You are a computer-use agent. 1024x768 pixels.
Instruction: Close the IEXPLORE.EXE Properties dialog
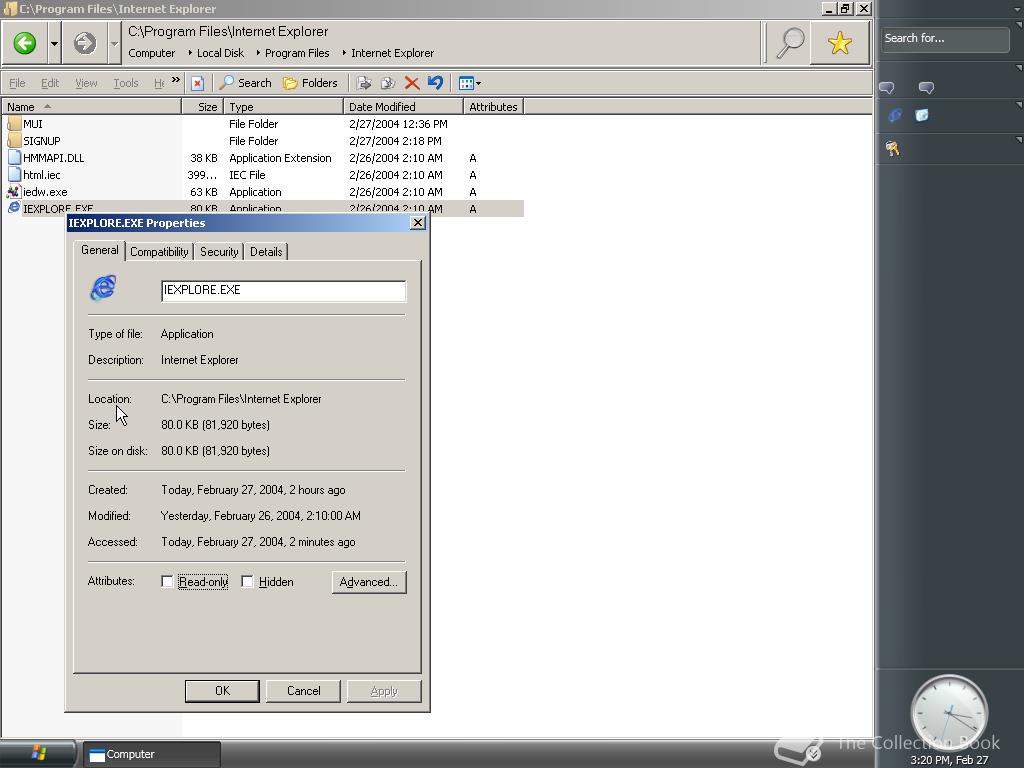(x=418, y=223)
